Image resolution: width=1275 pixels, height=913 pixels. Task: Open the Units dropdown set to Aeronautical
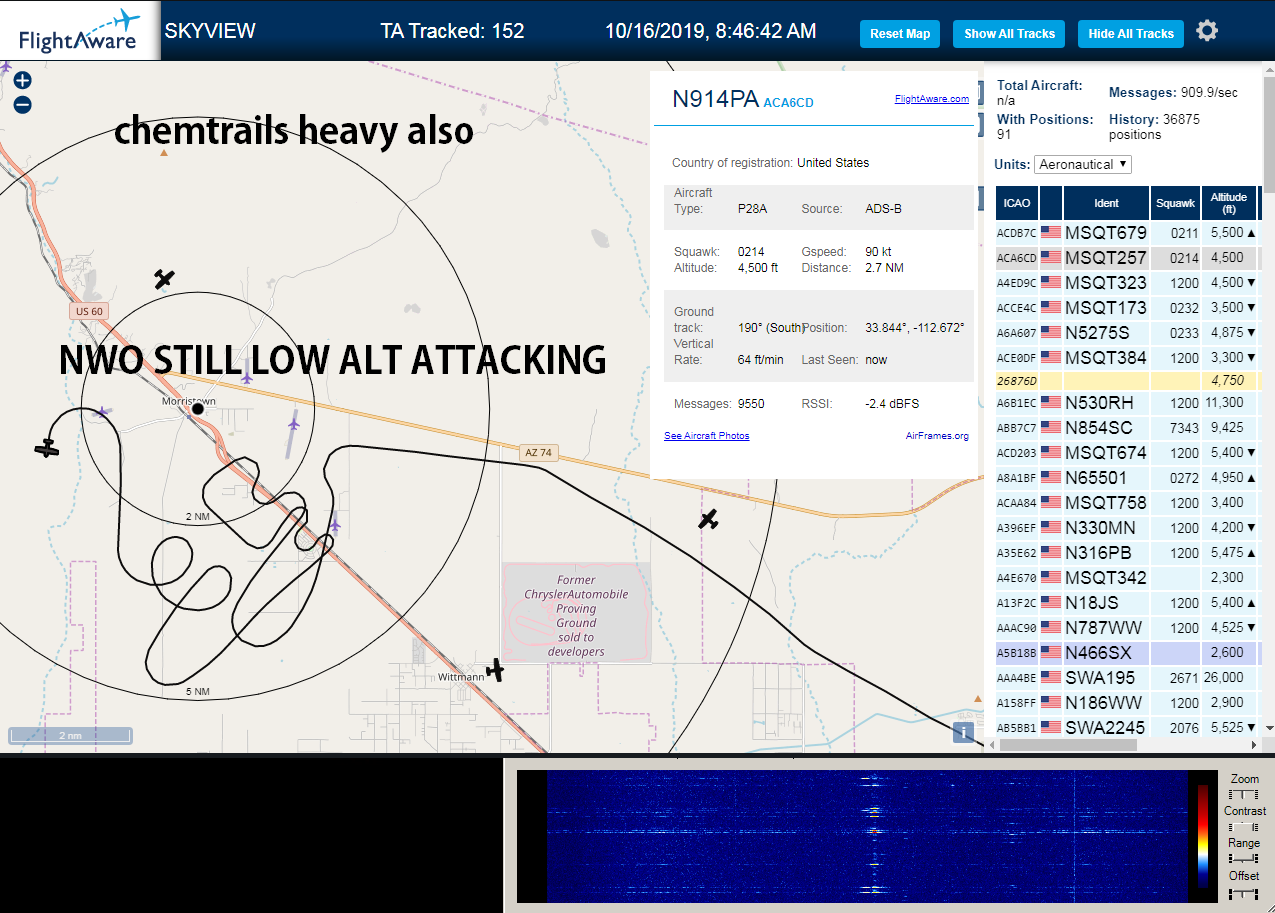[x=1083, y=164]
